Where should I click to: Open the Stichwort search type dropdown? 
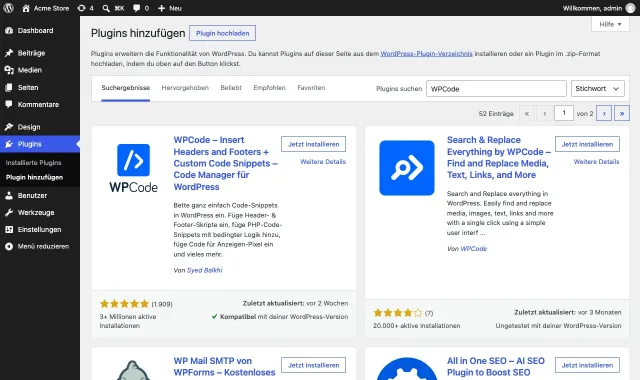(x=598, y=89)
